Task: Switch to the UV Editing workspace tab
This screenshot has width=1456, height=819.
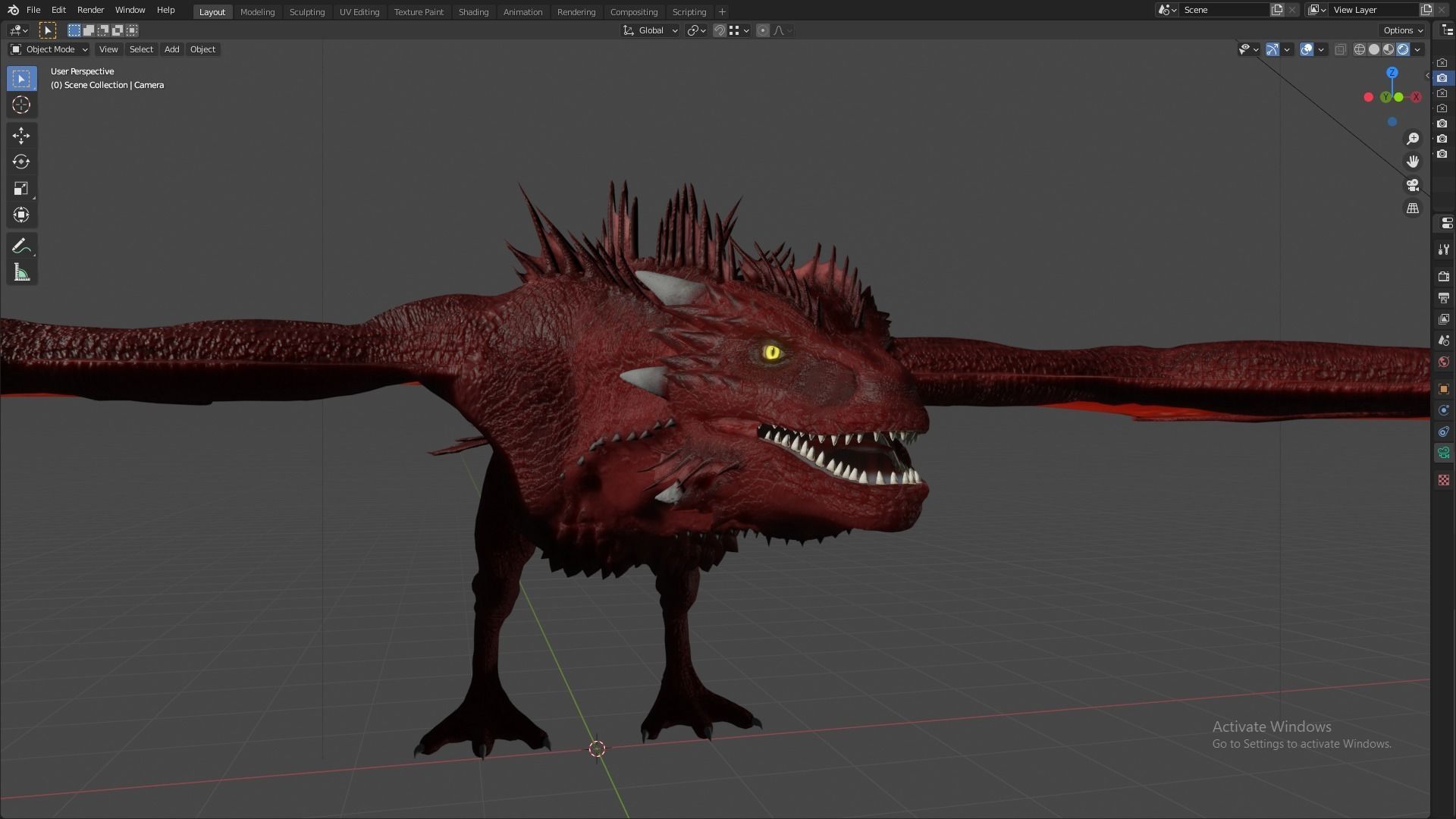Action: click(359, 11)
